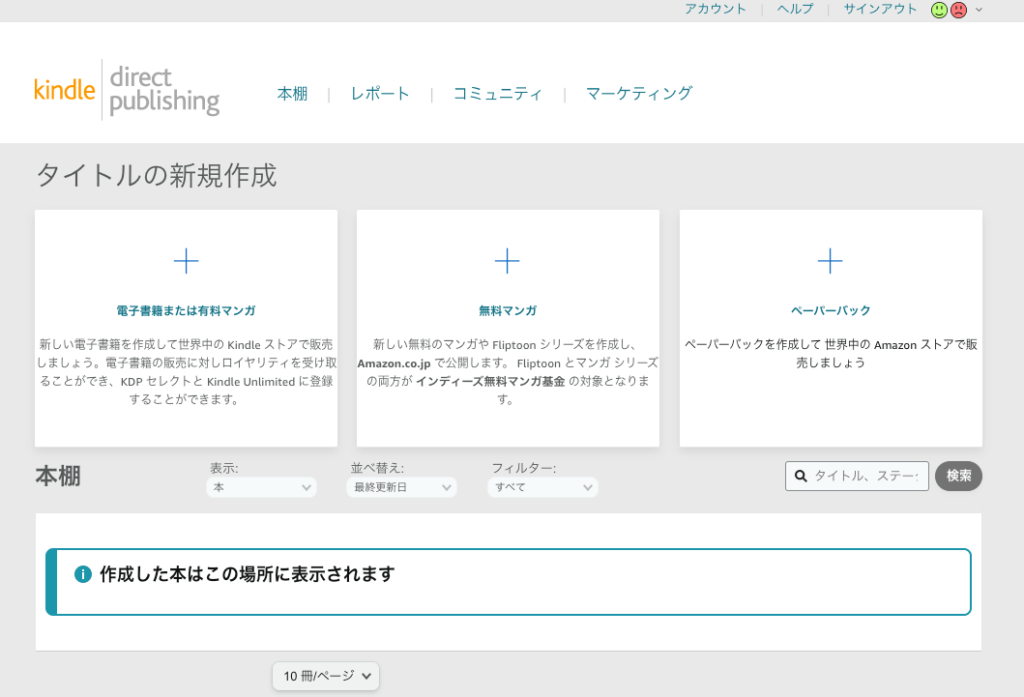Open the マーケティング menu item
Image resolution: width=1024 pixels, height=697 pixels.
[x=639, y=93]
